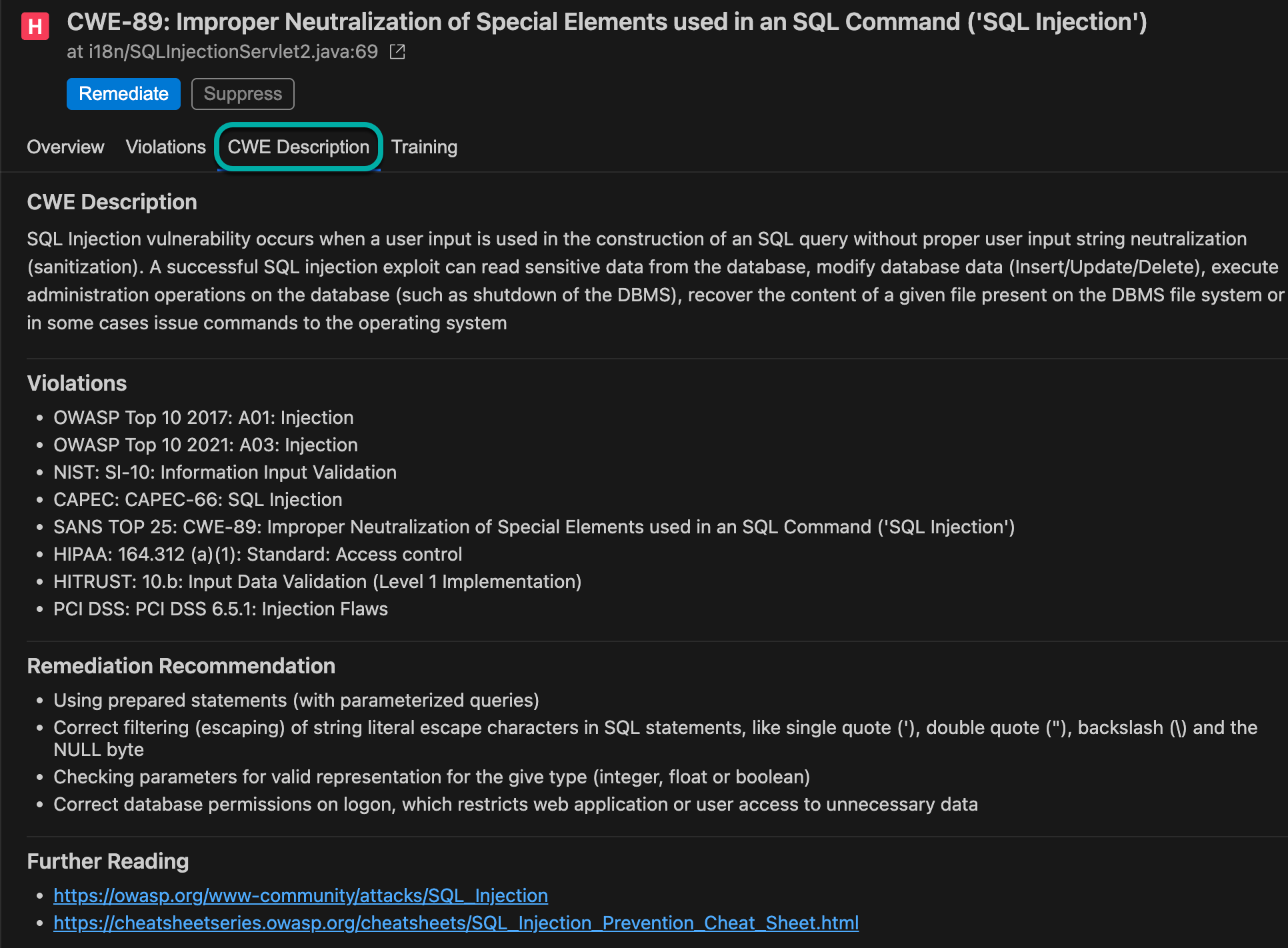The image size is (1288, 948).
Task: Select the CWE Description tab
Action: click(298, 147)
